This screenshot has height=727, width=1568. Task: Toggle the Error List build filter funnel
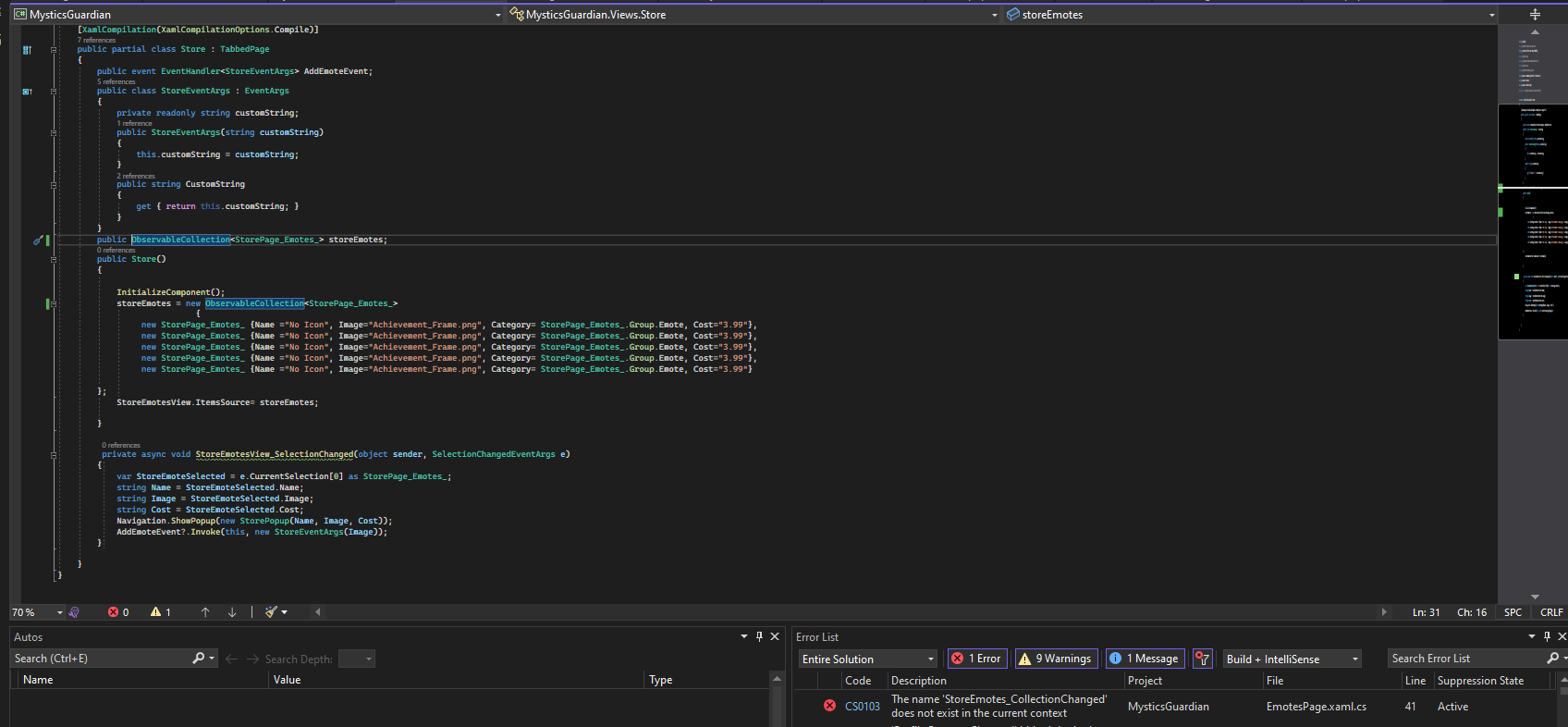tap(1202, 659)
